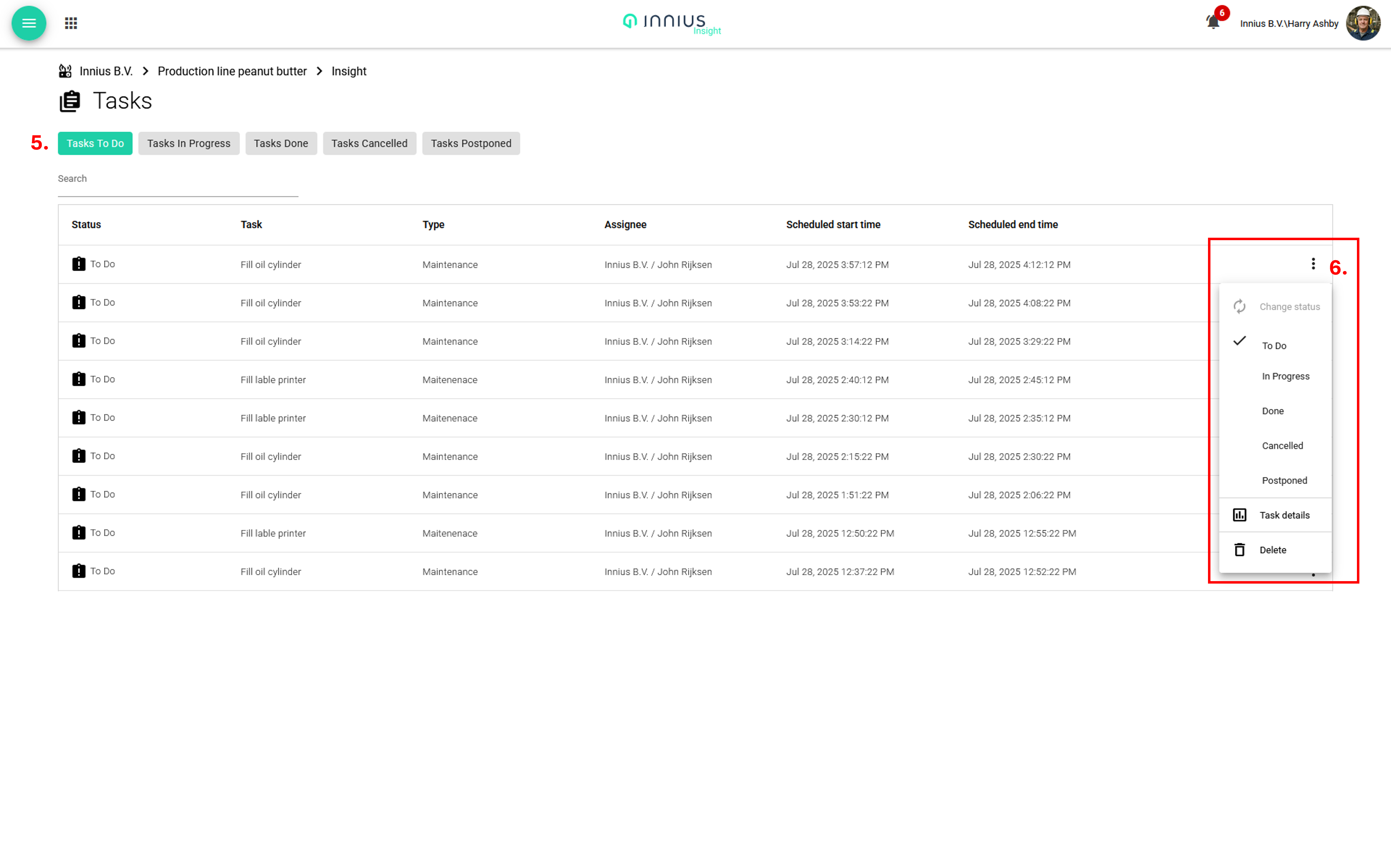Click status icon of 3:57:12 PM task

pyautogui.click(x=79, y=264)
